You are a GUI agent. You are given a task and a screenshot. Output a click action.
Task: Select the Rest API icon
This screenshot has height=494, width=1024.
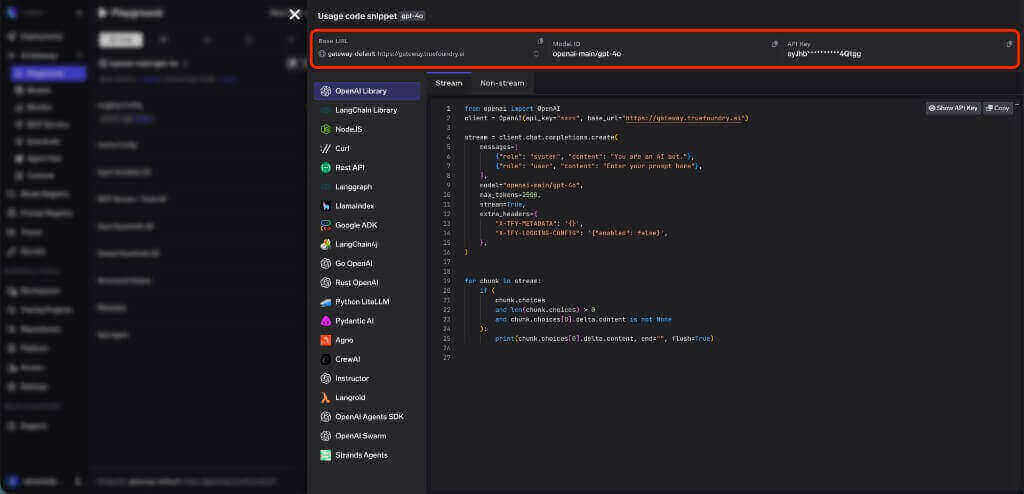(325, 168)
